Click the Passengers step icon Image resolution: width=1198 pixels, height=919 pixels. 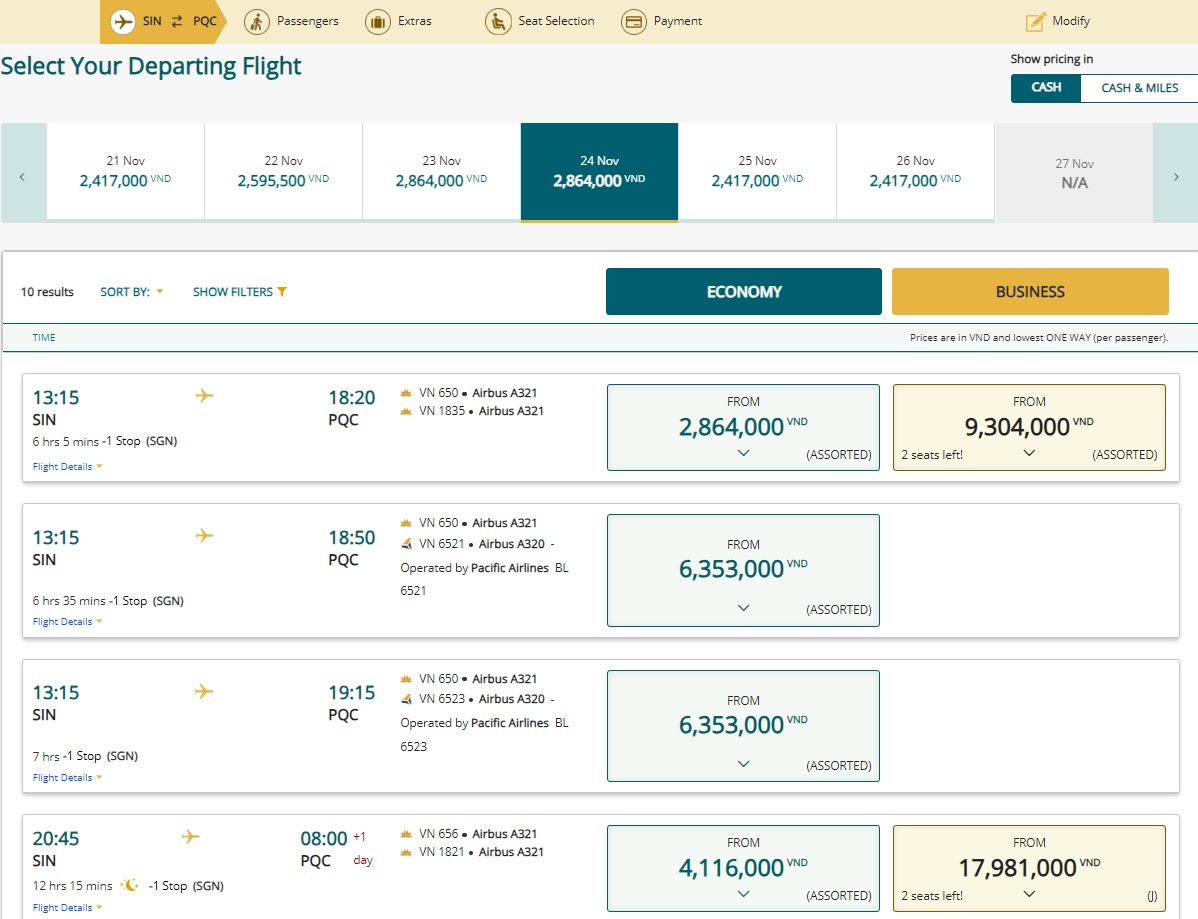tap(257, 21)
